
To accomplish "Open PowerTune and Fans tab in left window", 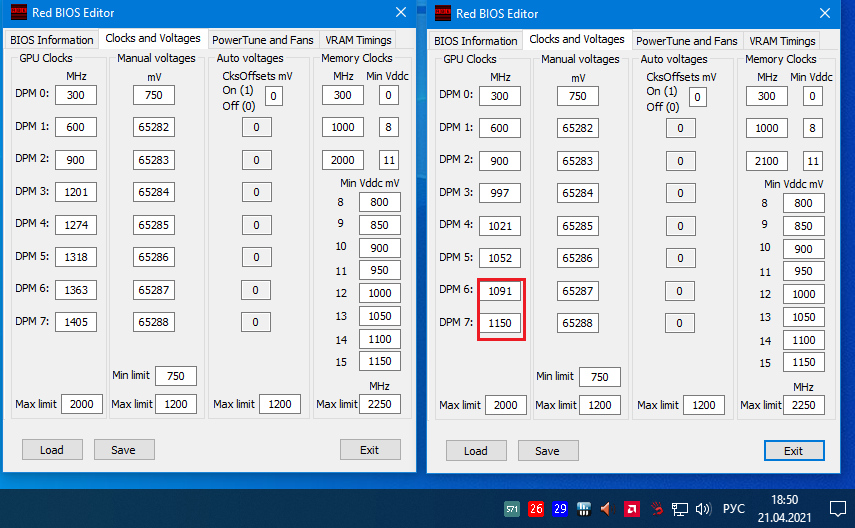I will point(263,40).
